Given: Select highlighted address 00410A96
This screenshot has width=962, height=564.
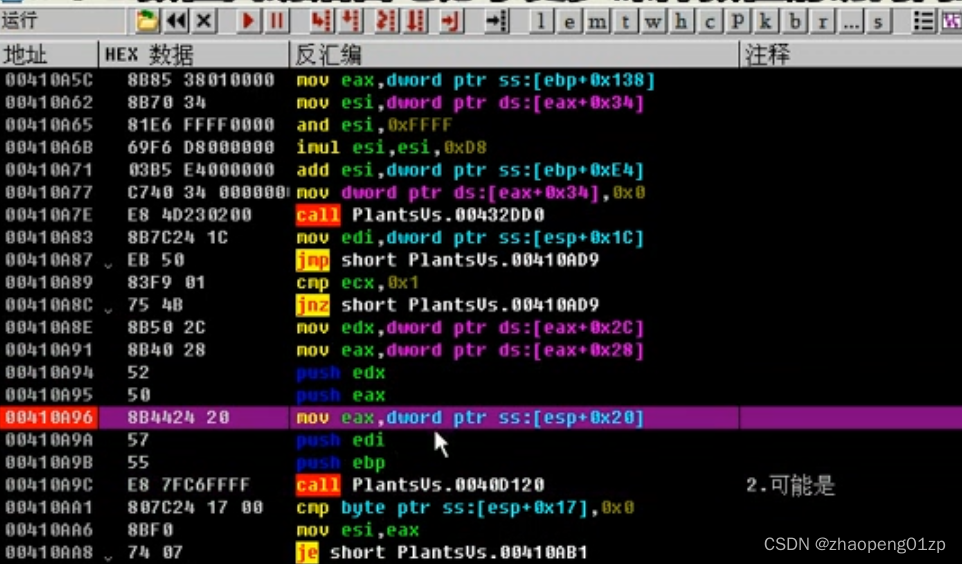Looking at the screenshot, I should click(49, 417).
